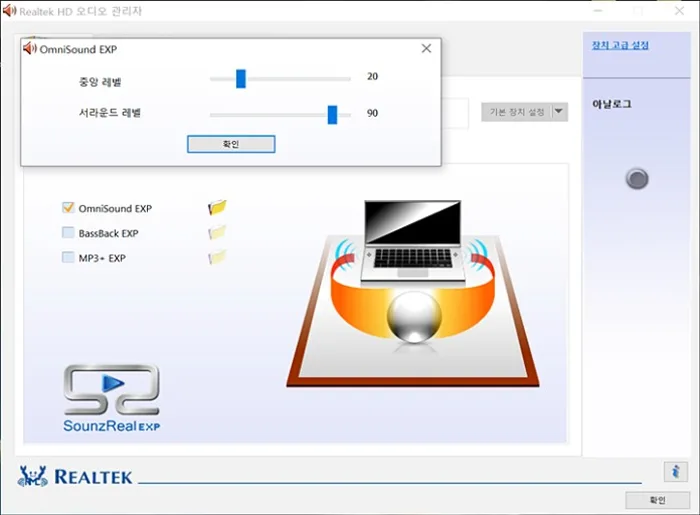The width and height of the screenshot is (700, 515).
Task: Click the 서라운드 레벨 slider handle
Action: pos(332,114)
